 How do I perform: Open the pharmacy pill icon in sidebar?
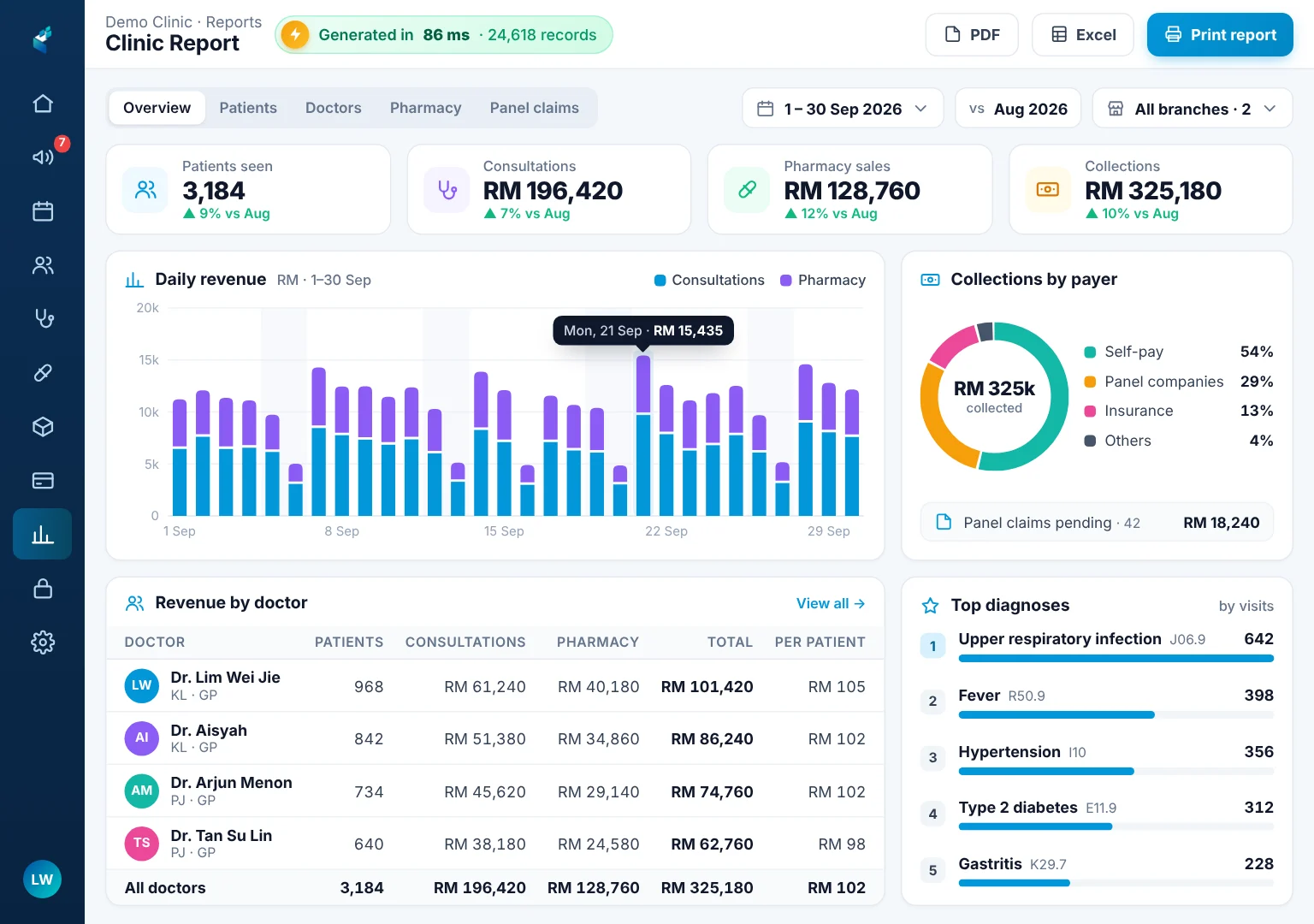(x=43, y=372)
